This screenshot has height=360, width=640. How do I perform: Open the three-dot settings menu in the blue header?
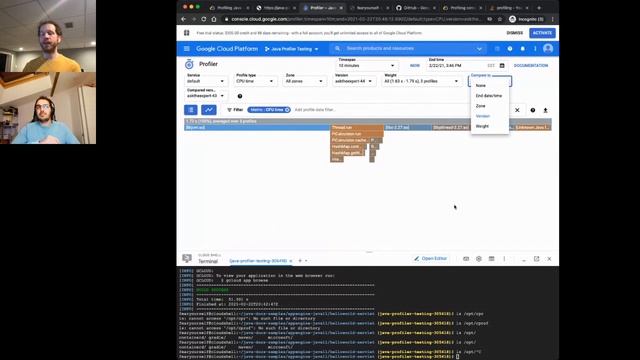pyautogui.click(x=535, y=49)
